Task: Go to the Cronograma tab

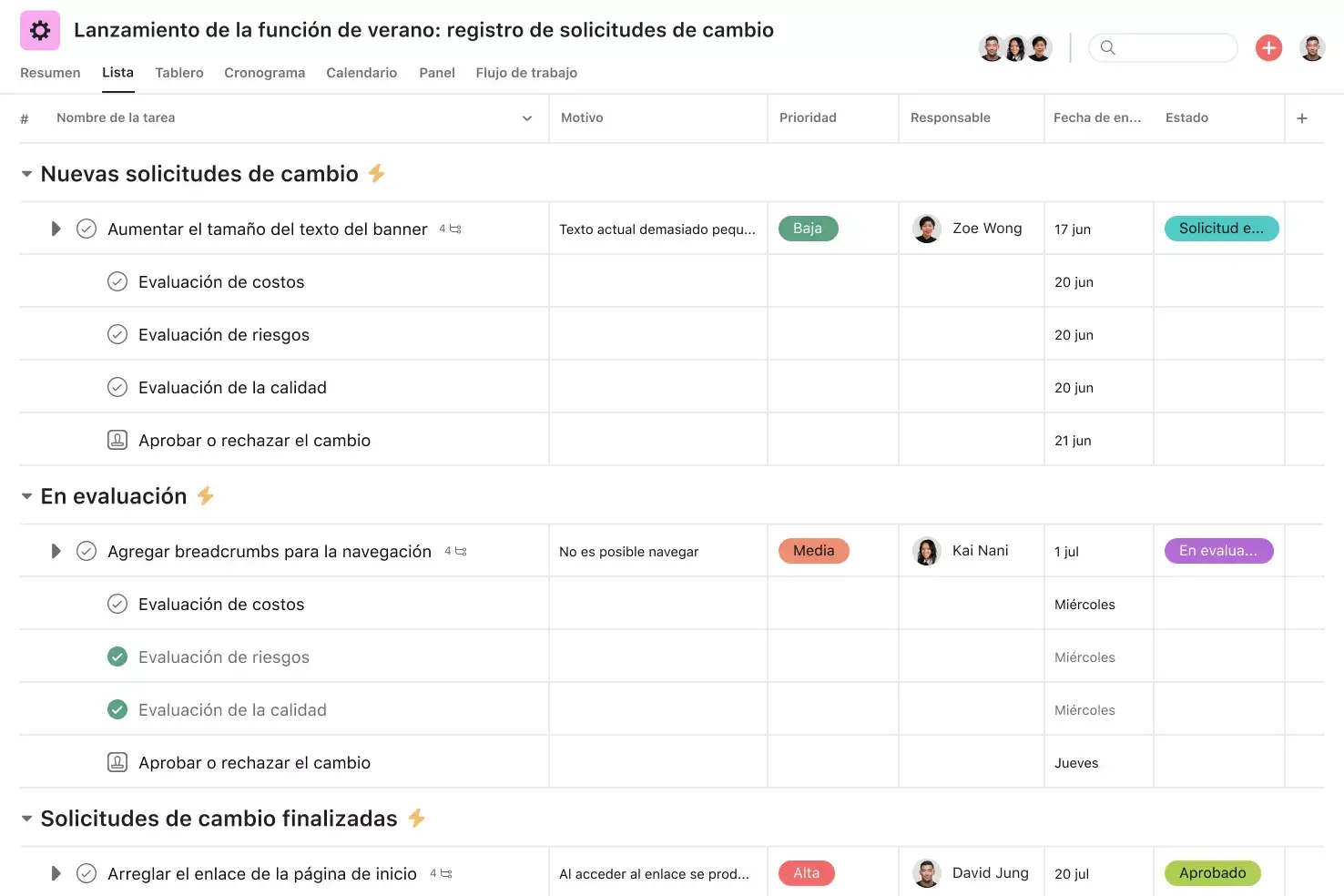Action: (x=265, y=73)
